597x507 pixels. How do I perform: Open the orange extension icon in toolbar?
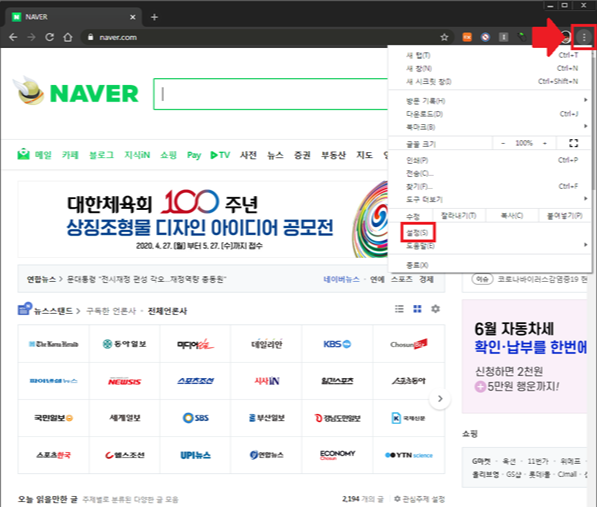click(467, 37)
